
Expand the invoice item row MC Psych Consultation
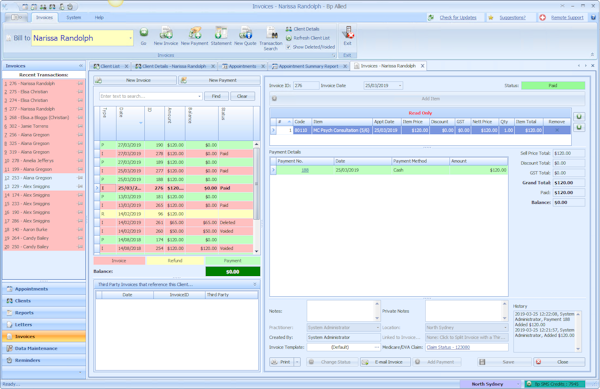click(273, 130)
